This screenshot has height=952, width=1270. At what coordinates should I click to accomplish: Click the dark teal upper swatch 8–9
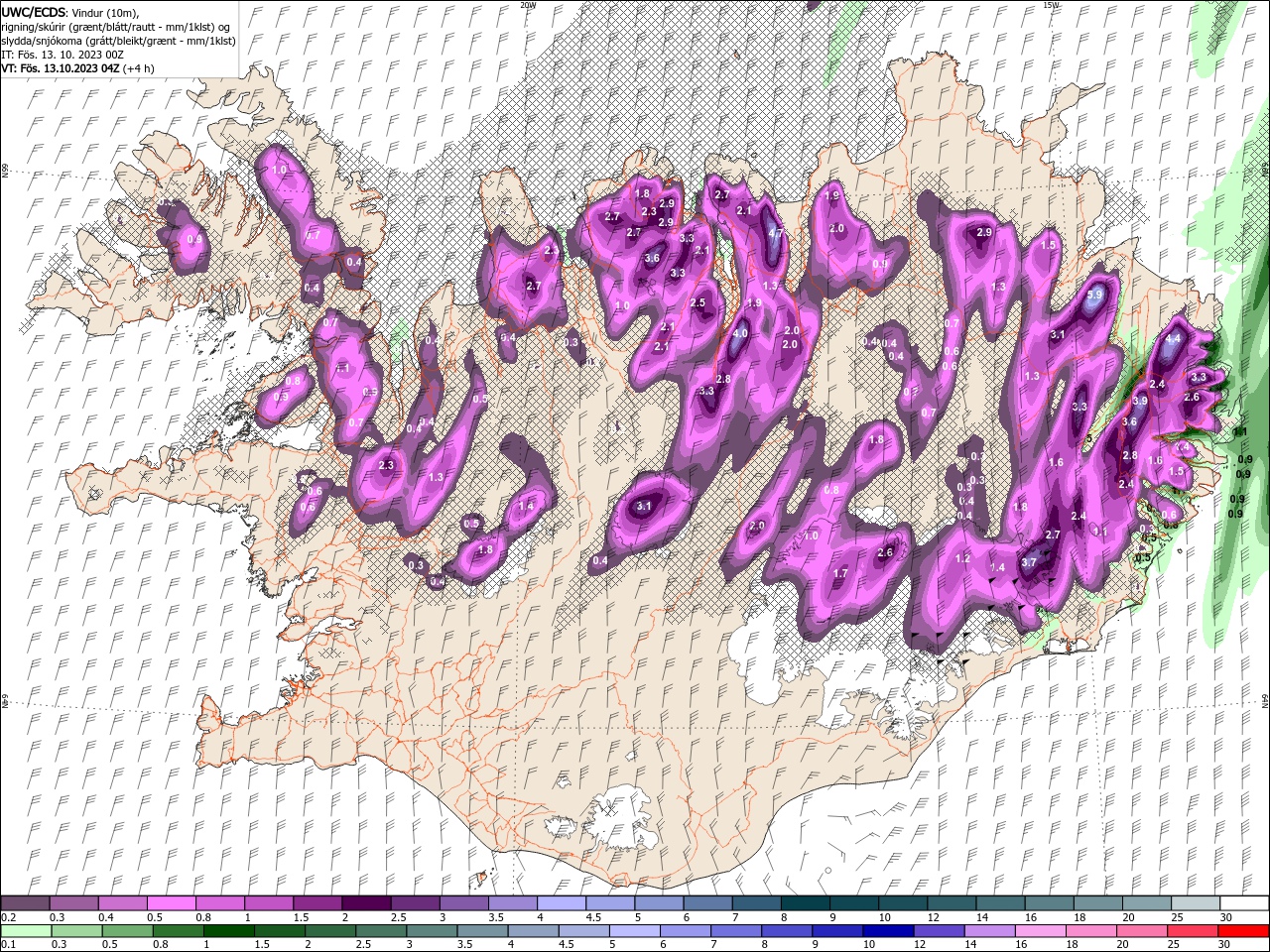(x=804, y=903)
